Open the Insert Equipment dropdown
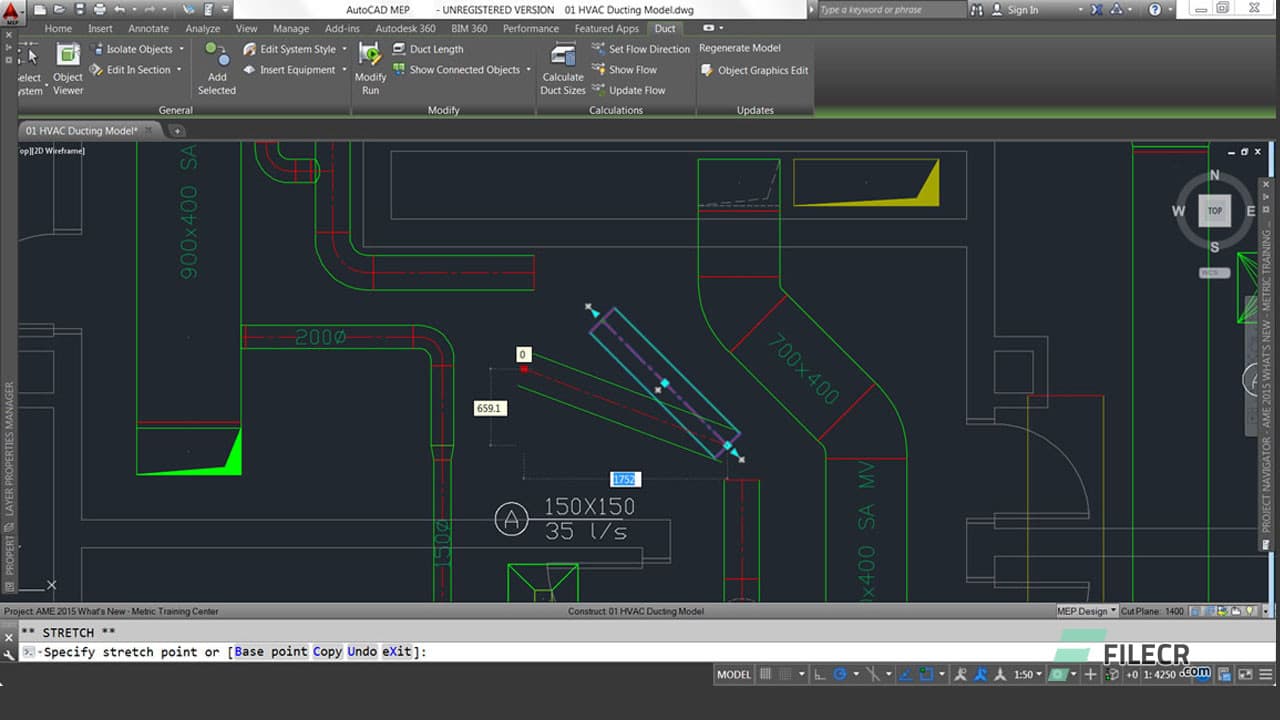Image resolution: width=1280 pixels, height=720 pixels. pyautogui.click(x=344, y=70)
